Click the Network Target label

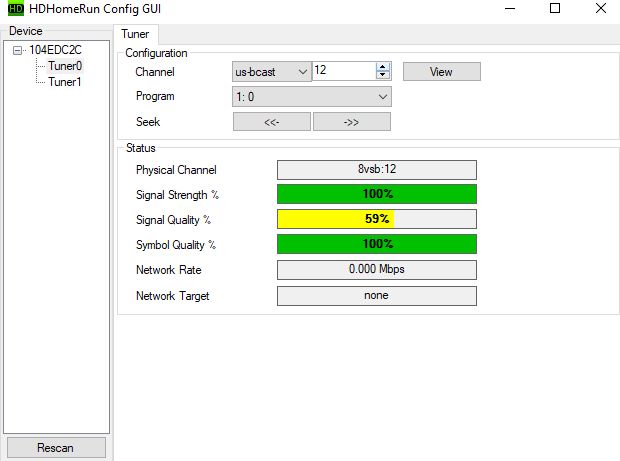[x=172, y=296]
